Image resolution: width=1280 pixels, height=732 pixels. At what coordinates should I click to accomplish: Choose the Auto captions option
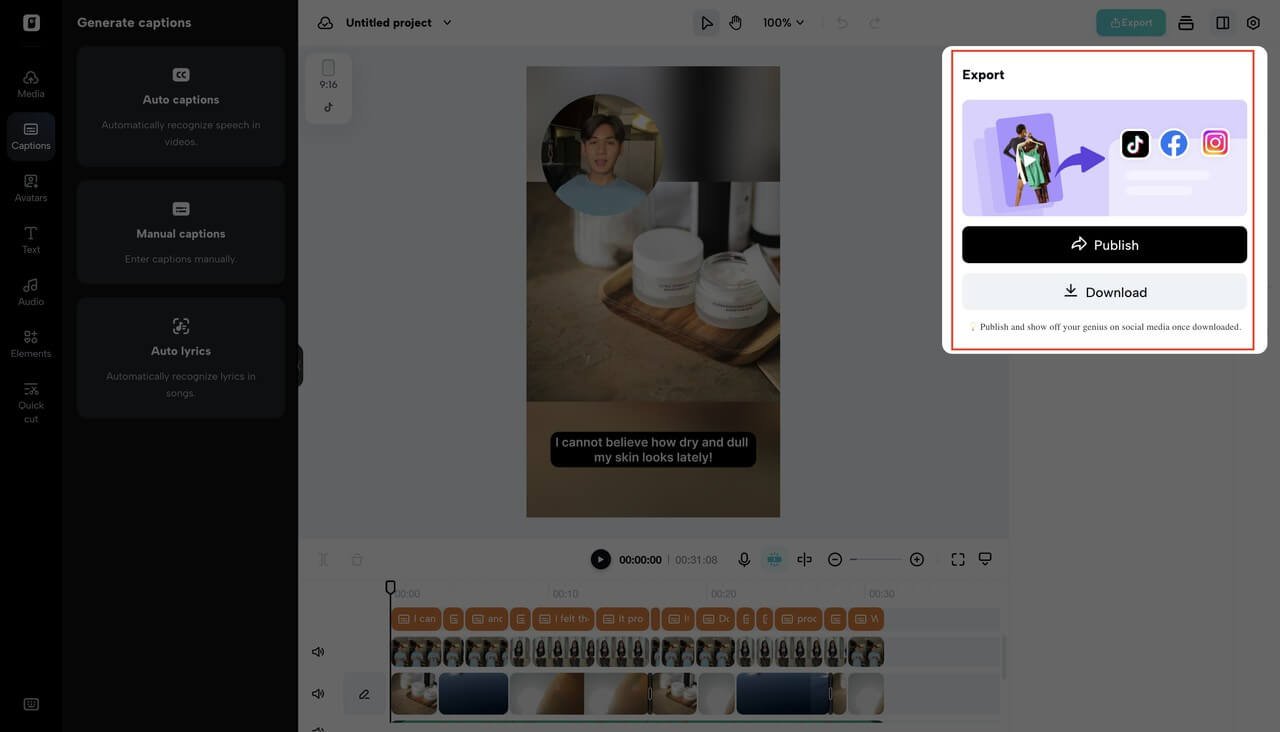181,106
